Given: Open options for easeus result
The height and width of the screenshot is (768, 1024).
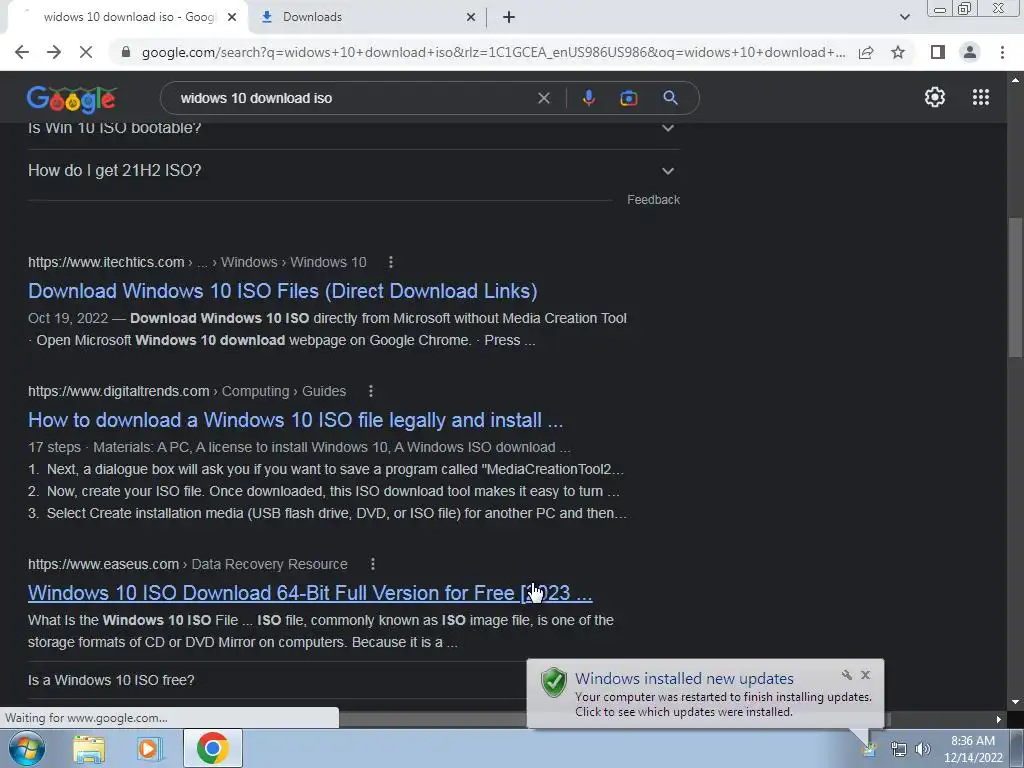Looking at the screenshot, I should click(372, 564).
